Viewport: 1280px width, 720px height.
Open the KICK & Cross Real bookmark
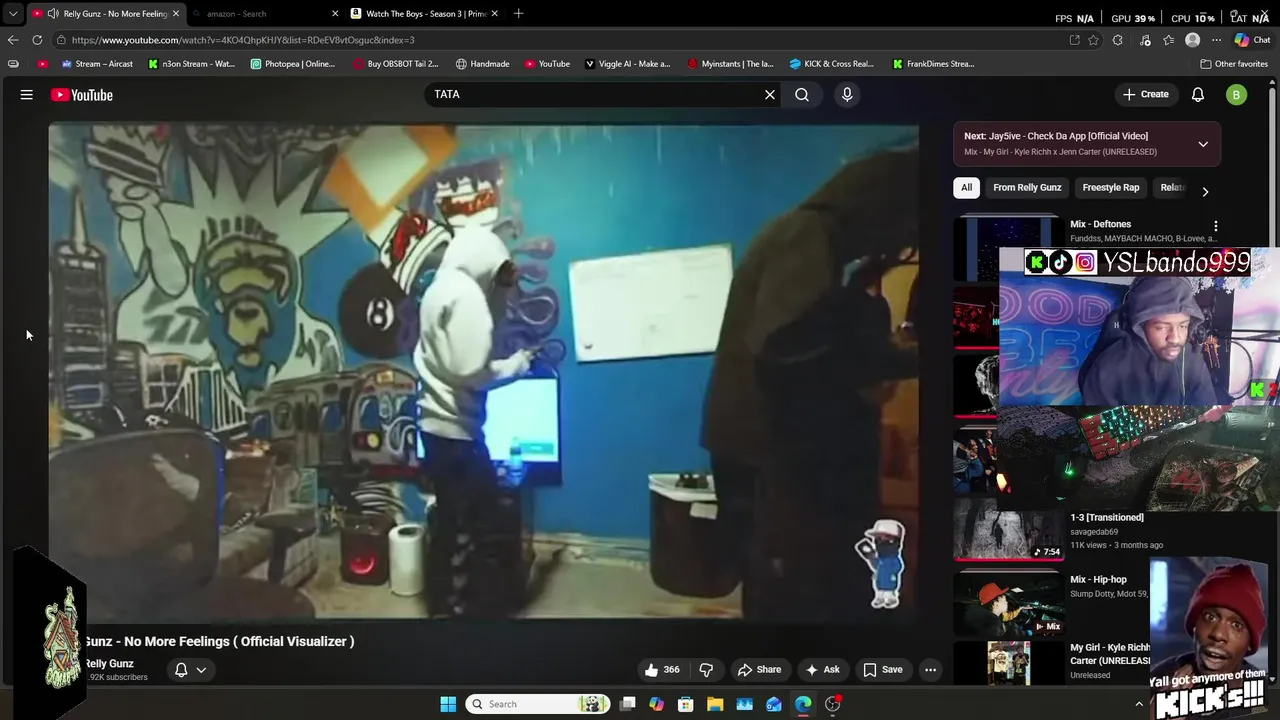pyautogui.click(x=831, y=64)
